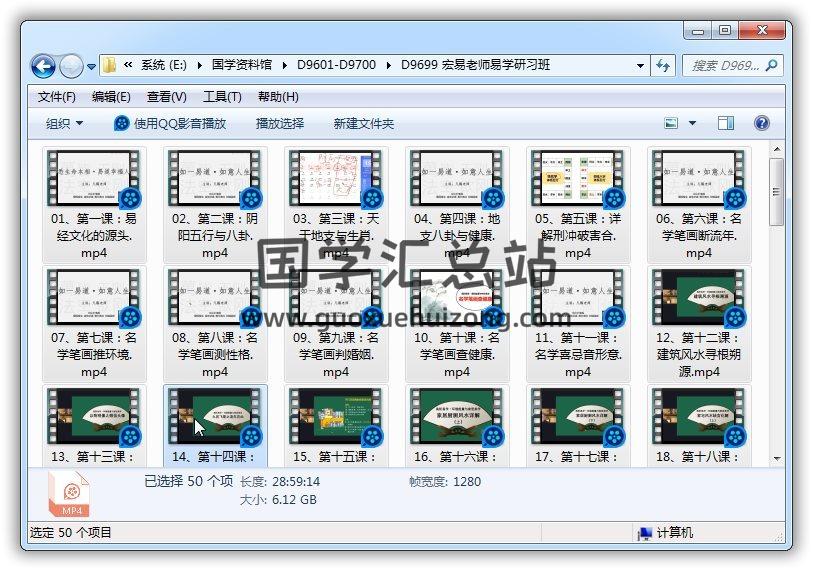The width and height of the screenshot is (813, 571).
Task: Toggle the preview pane icon
Action: pos(726,123)
